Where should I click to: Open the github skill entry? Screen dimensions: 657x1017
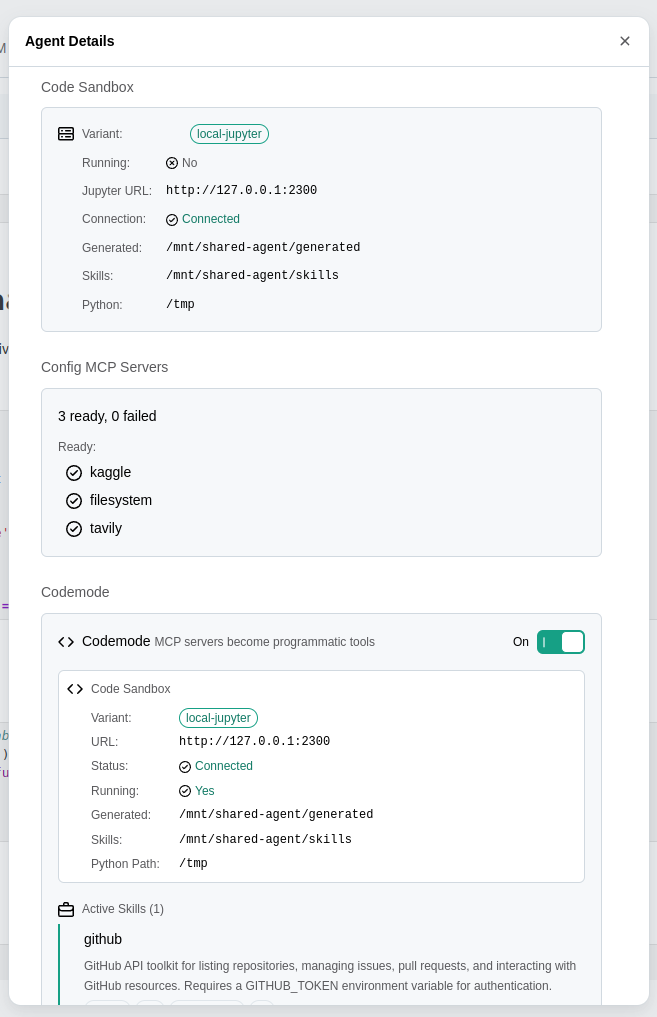(x=103, y=939)
